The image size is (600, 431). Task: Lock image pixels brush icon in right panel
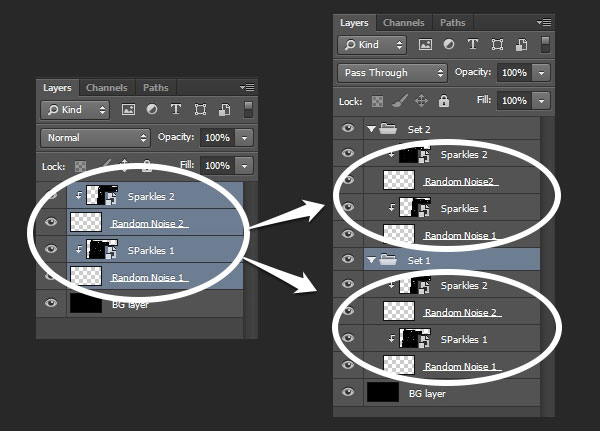(x=400, y=101)
